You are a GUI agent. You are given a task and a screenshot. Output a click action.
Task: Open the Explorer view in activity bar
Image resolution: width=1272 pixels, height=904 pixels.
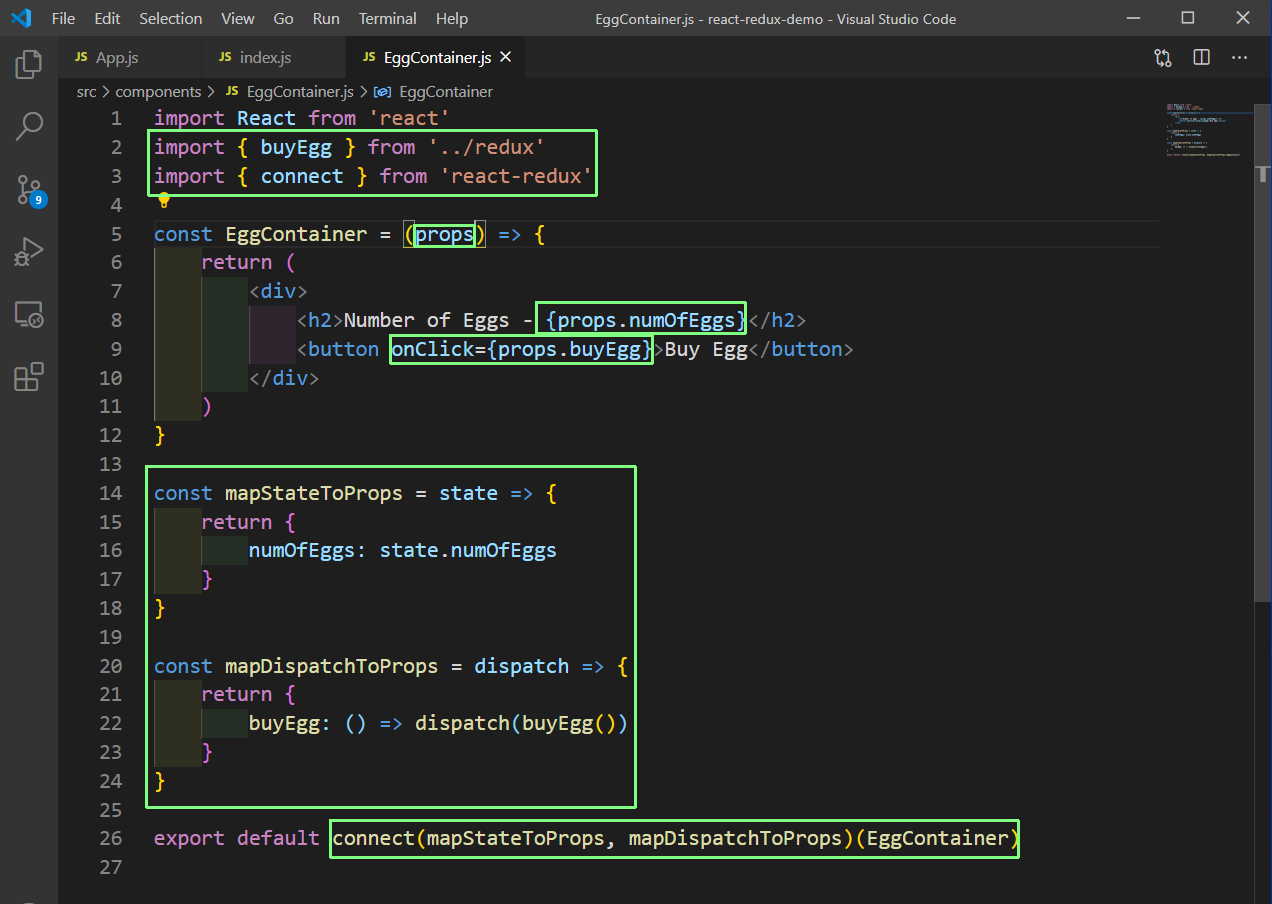pos(29,65)
